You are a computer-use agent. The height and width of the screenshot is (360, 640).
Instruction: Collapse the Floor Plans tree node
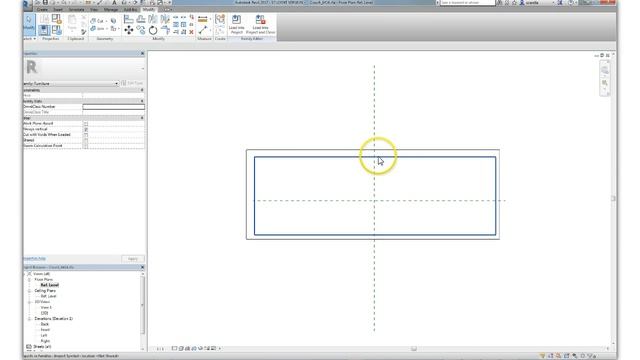[x=29, y=280]
